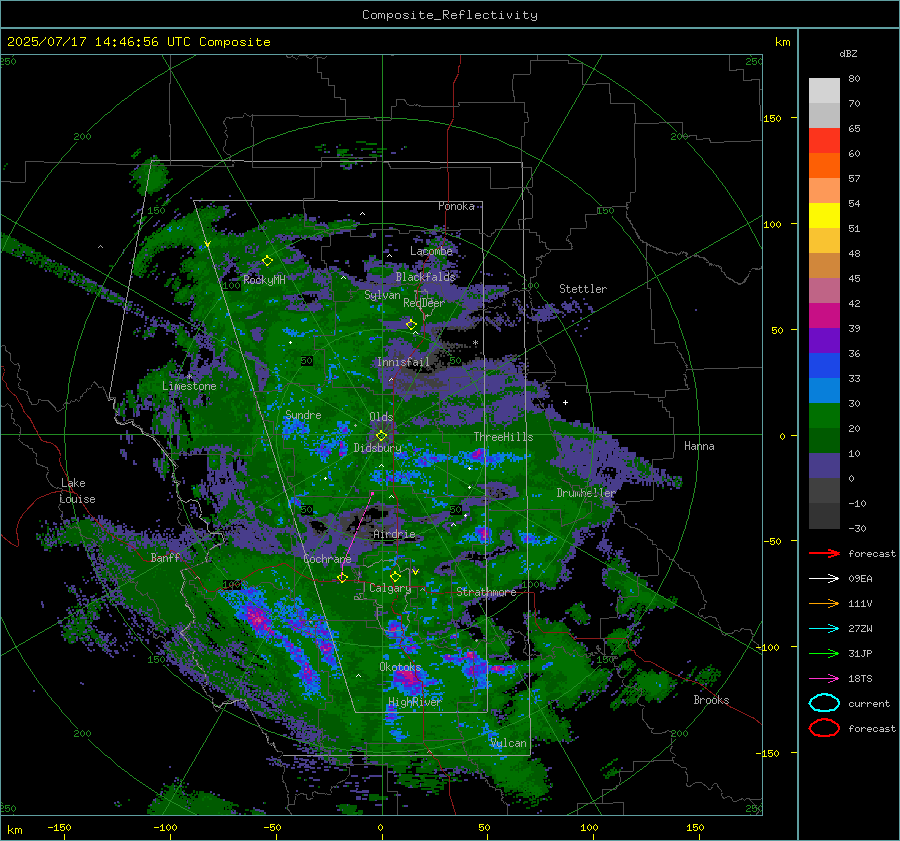Image resolution: width=900 pixels, height=841 pixels.
Task: Click the Vulcan label
Action: (x=508, y=743)
